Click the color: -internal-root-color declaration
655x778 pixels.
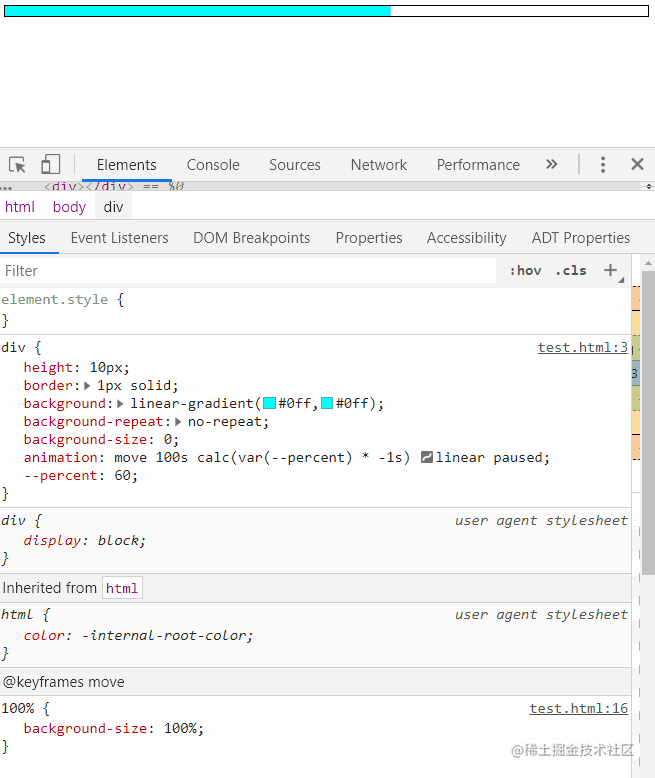(138, 636)
